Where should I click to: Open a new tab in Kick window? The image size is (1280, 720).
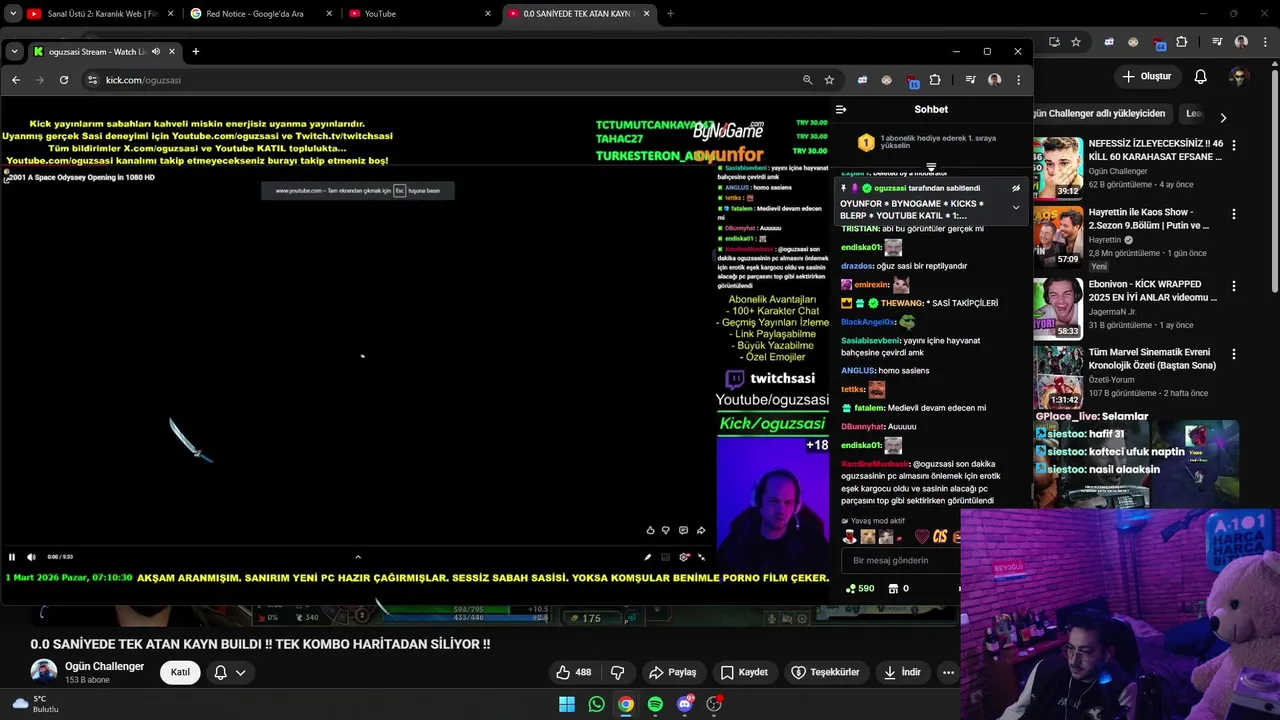(196, 51)
